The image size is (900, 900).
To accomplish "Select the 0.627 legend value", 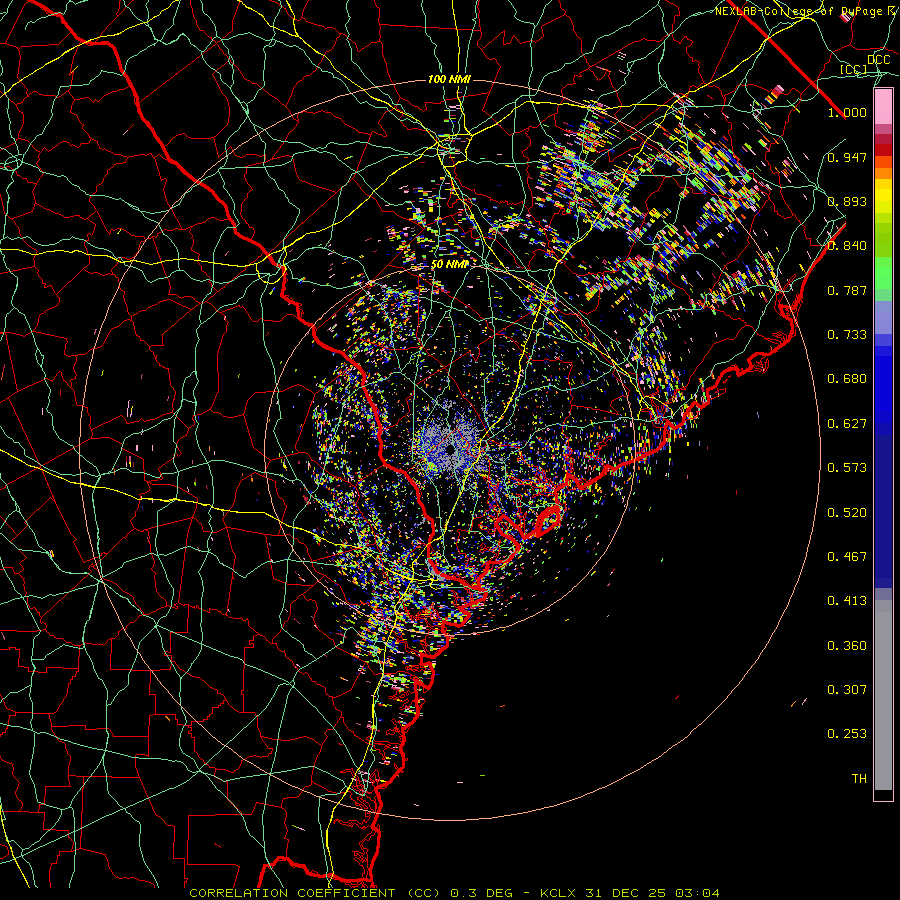I will (x=847, y=424).
